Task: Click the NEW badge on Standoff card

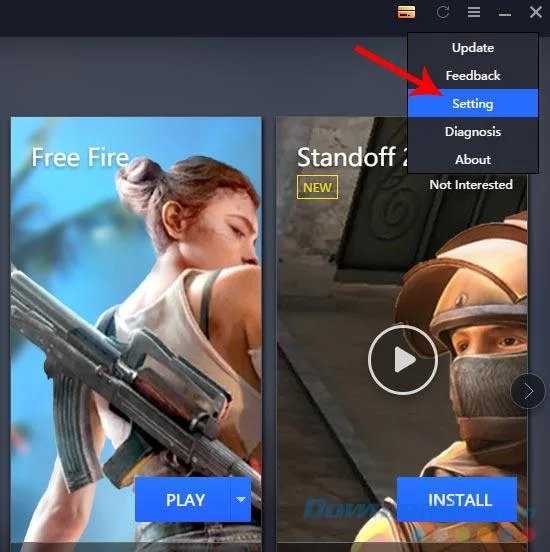Action: coord(317,187)
